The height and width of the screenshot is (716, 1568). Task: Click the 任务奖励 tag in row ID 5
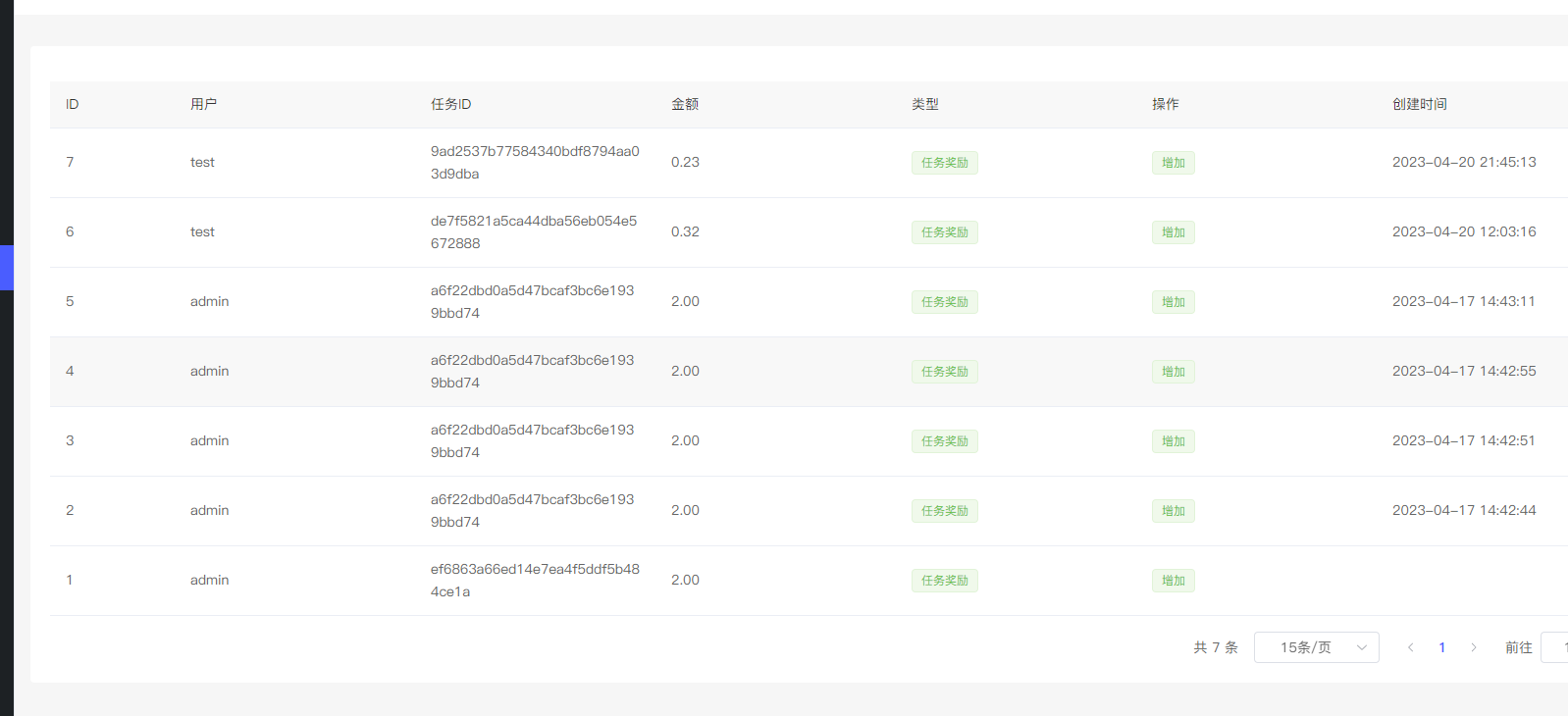944,302
